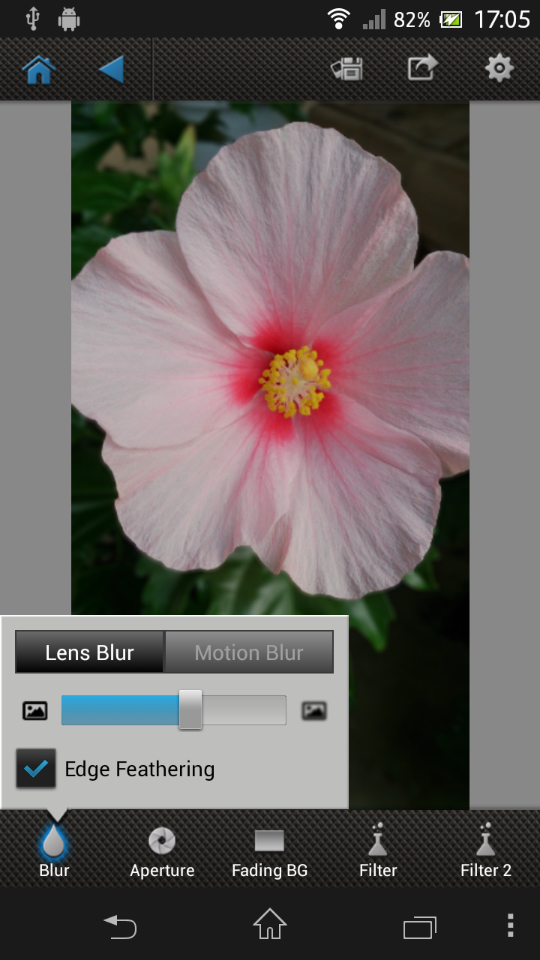Tap the blue back arrow
The width and height of the screenshot is (540, 960).
point(111,69)
